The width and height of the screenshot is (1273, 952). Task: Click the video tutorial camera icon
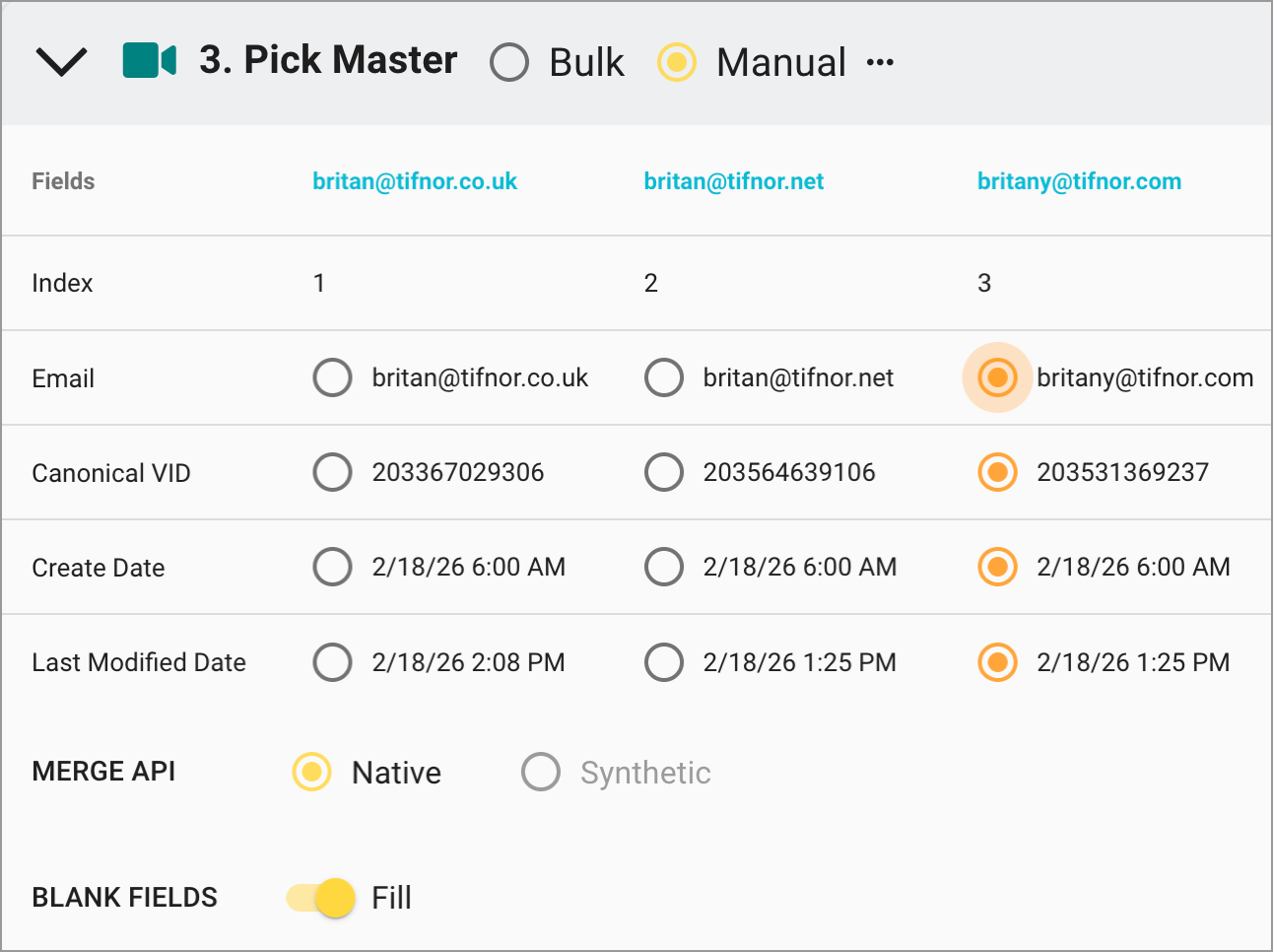[x=148, y=61]
